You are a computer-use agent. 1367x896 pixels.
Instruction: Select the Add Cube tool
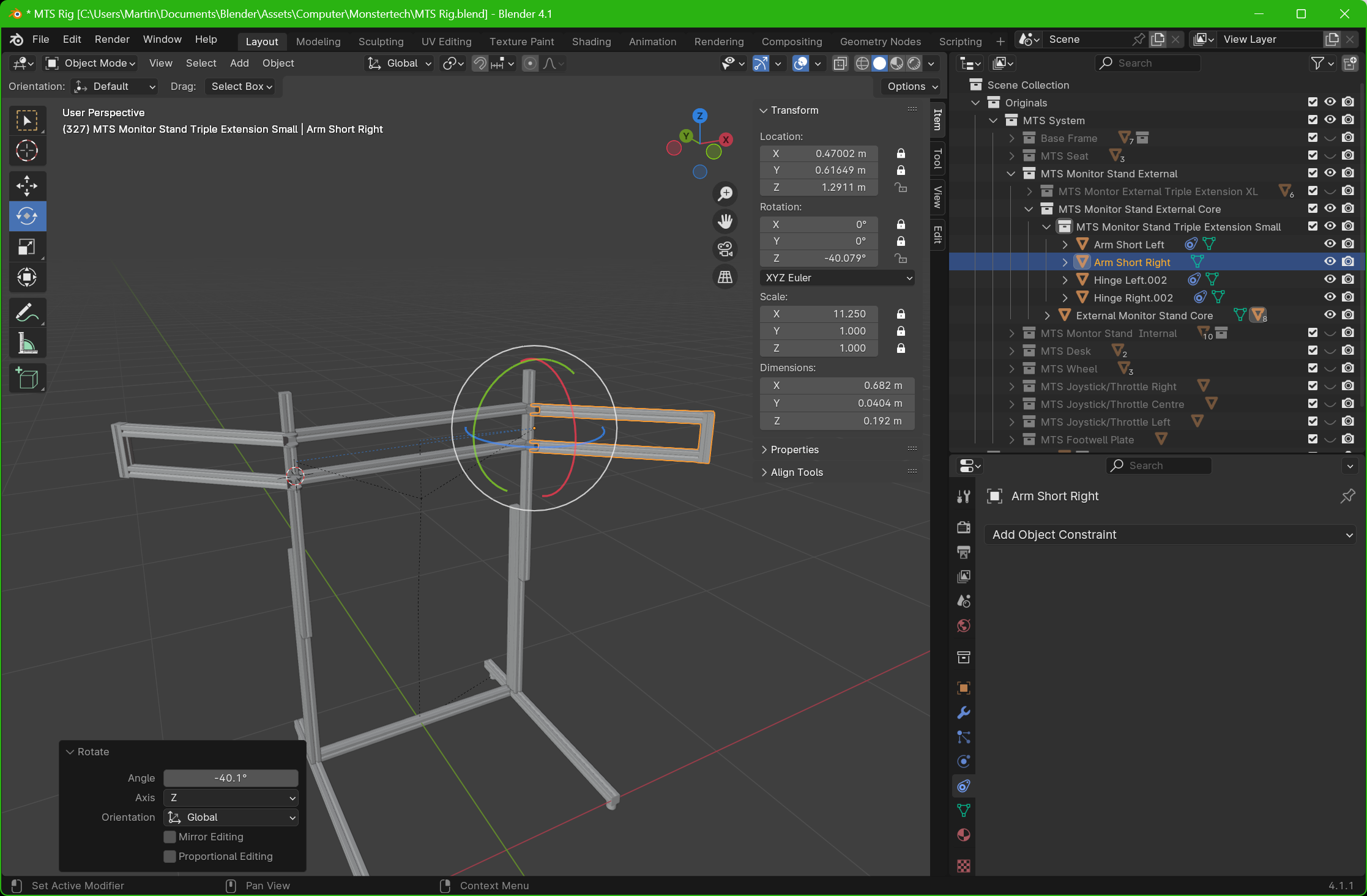pos(27,379)
